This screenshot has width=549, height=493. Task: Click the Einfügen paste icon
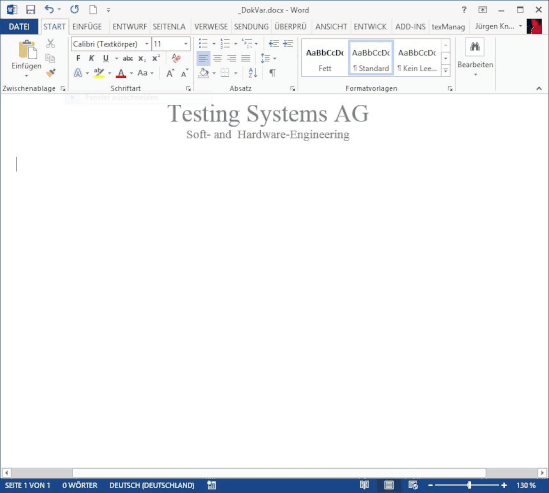tap(27, 49)
